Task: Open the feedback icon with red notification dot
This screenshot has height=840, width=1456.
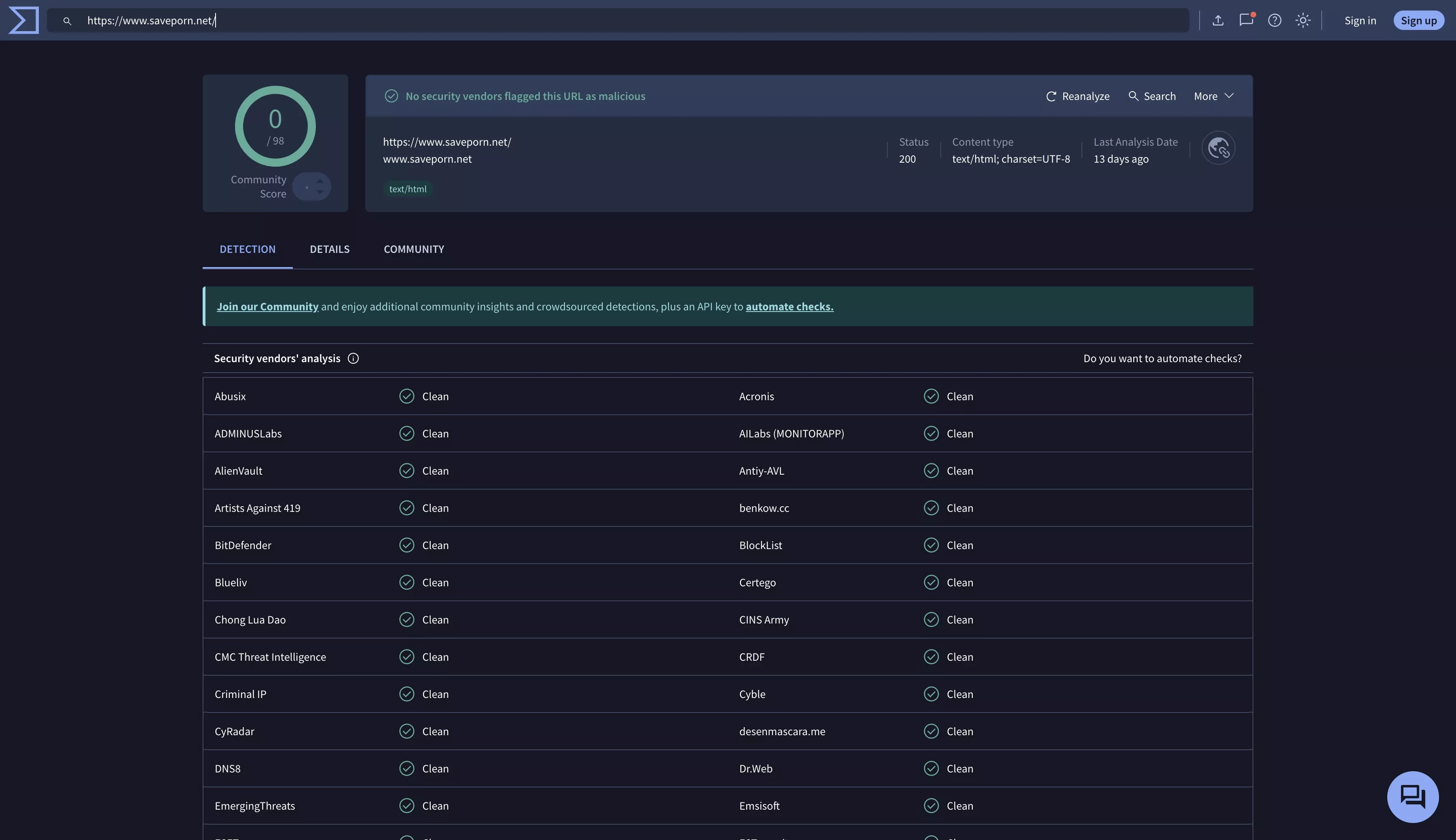Action: click(x=1246, y=20)
